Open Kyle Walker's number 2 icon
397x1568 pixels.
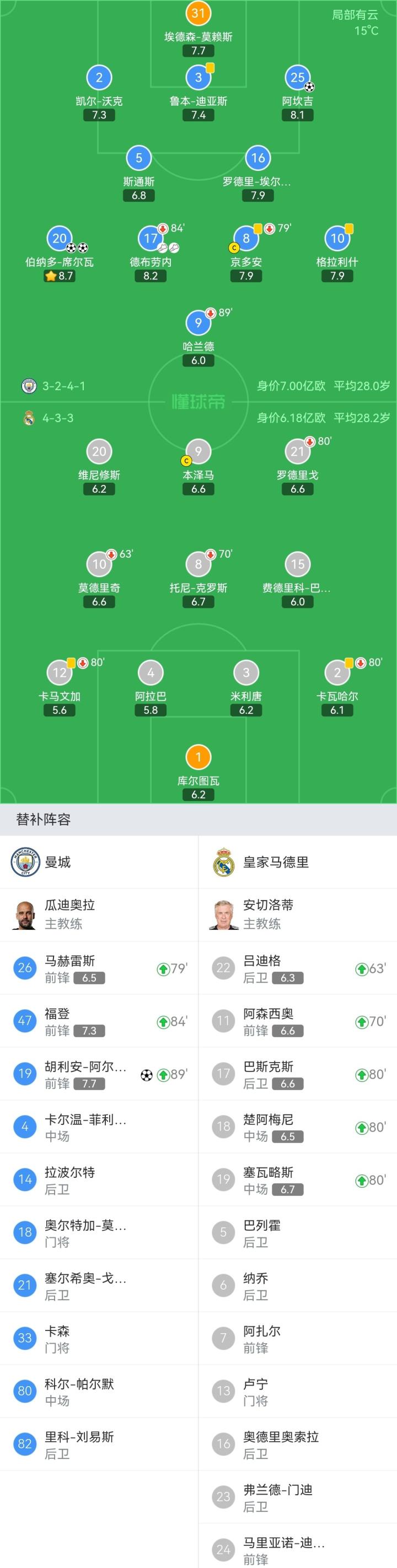point(99,78)
